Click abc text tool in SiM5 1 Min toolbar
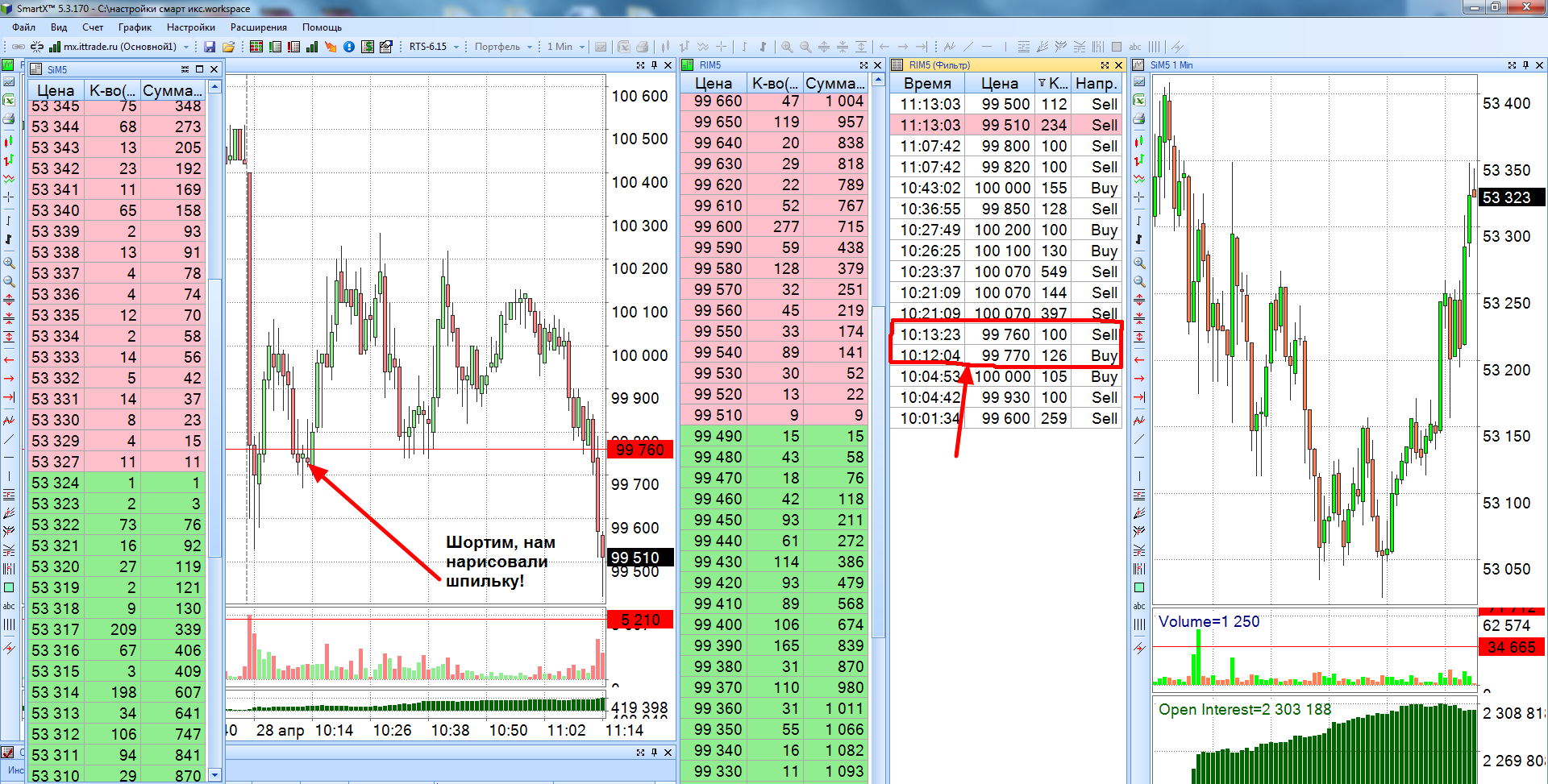This screenshot has height=784, width=1548. click(x=1138, y=606)
